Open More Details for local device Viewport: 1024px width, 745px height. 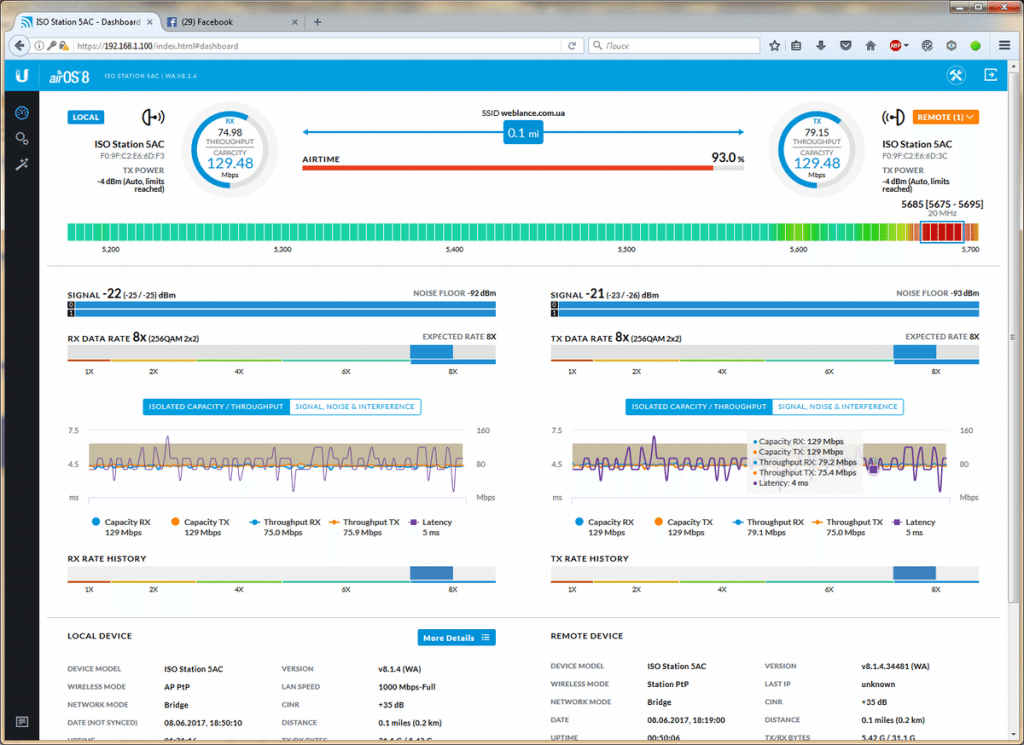[x=456, y=637]
